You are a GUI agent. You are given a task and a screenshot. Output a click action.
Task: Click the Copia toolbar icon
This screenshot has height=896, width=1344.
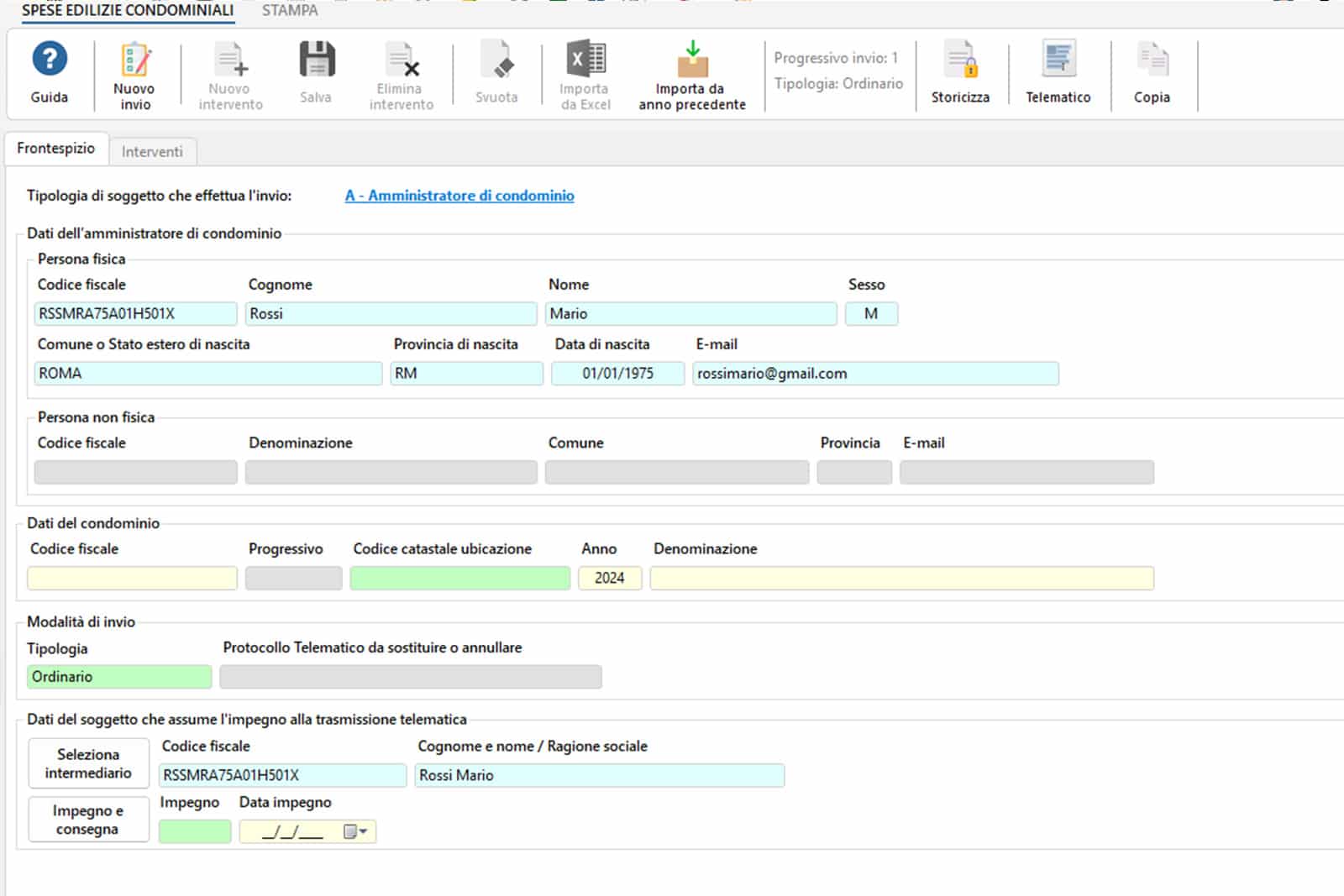tap(1152, 60)
